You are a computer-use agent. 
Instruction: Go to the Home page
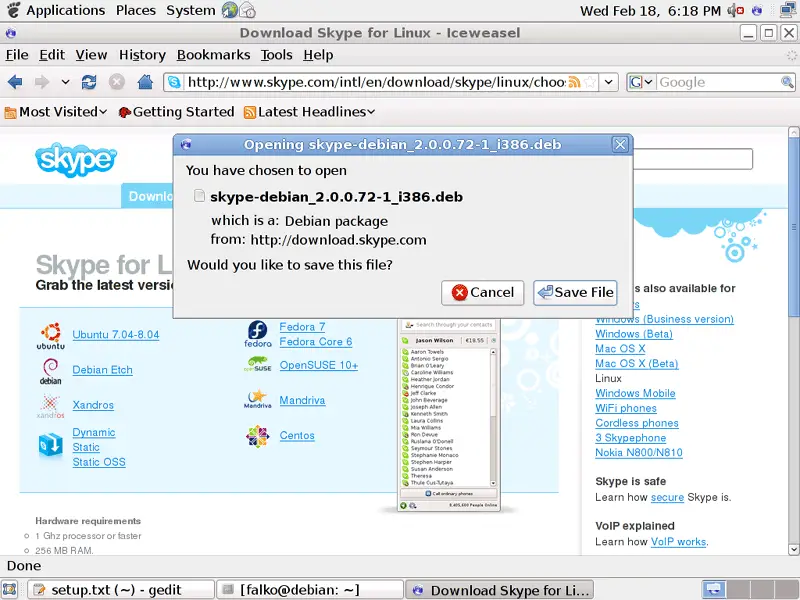[145, 82]
